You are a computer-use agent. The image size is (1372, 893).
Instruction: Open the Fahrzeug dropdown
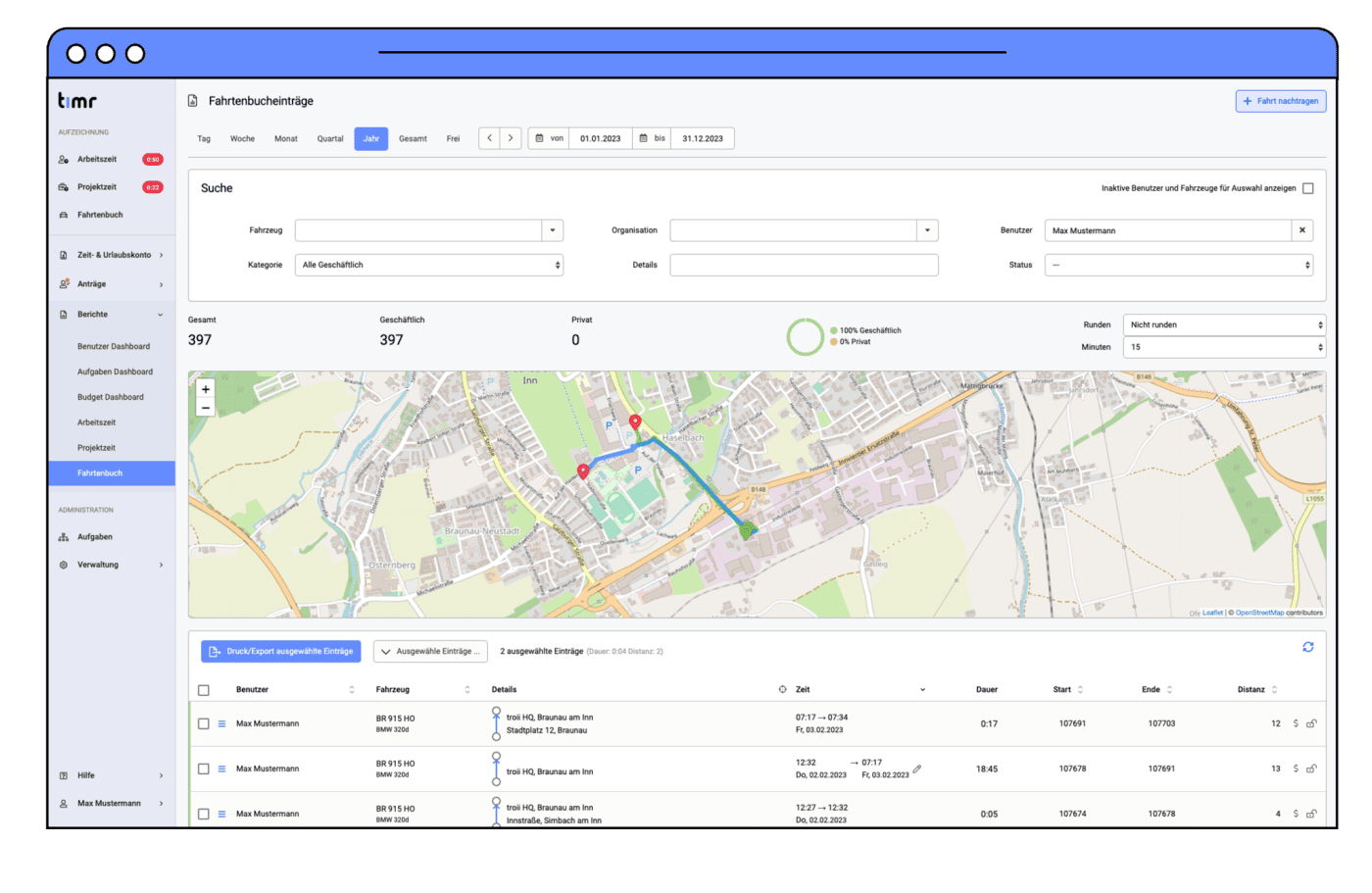pyautogui.click(x=553, y=230)
